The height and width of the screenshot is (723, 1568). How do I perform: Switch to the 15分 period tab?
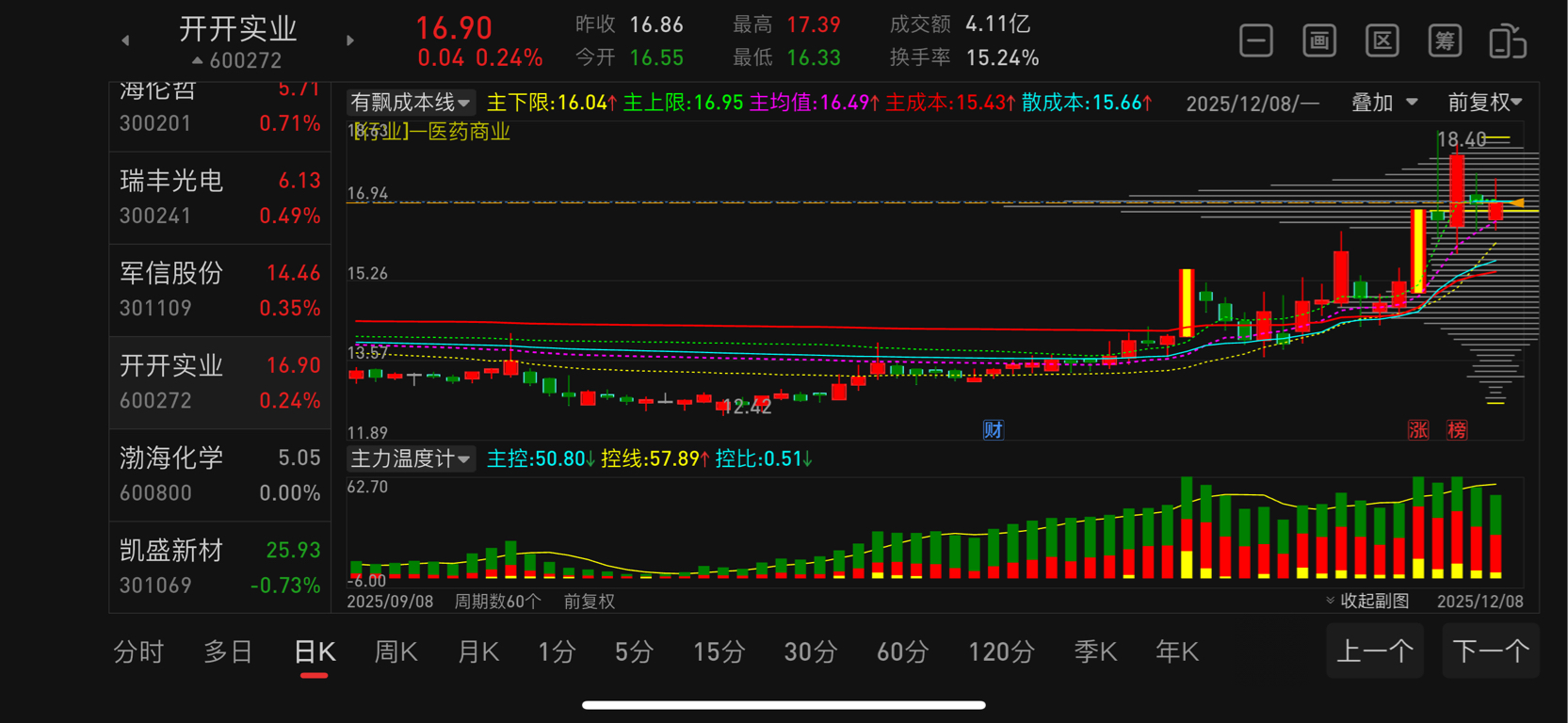(719, 651)
